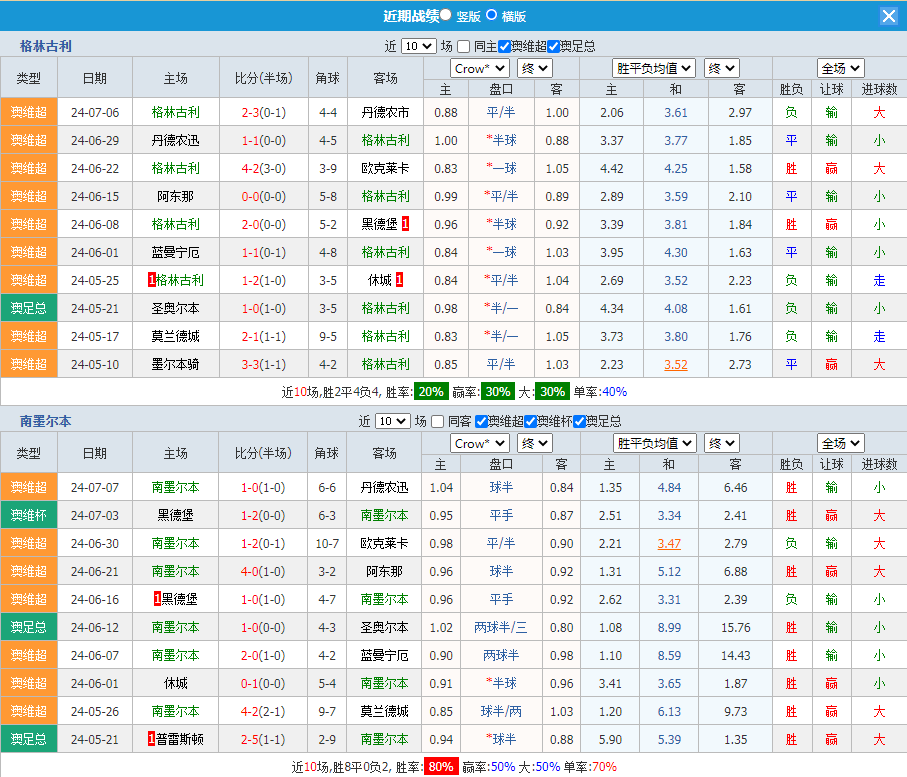This screenshot has height=777, width=907.
Task: Open the 格林古利 team title link
Action: tap(46, 46)
